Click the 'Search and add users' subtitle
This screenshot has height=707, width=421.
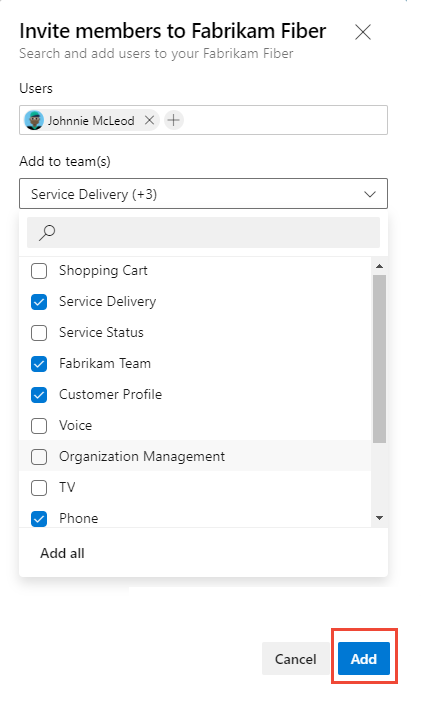[x=156, y=54]
